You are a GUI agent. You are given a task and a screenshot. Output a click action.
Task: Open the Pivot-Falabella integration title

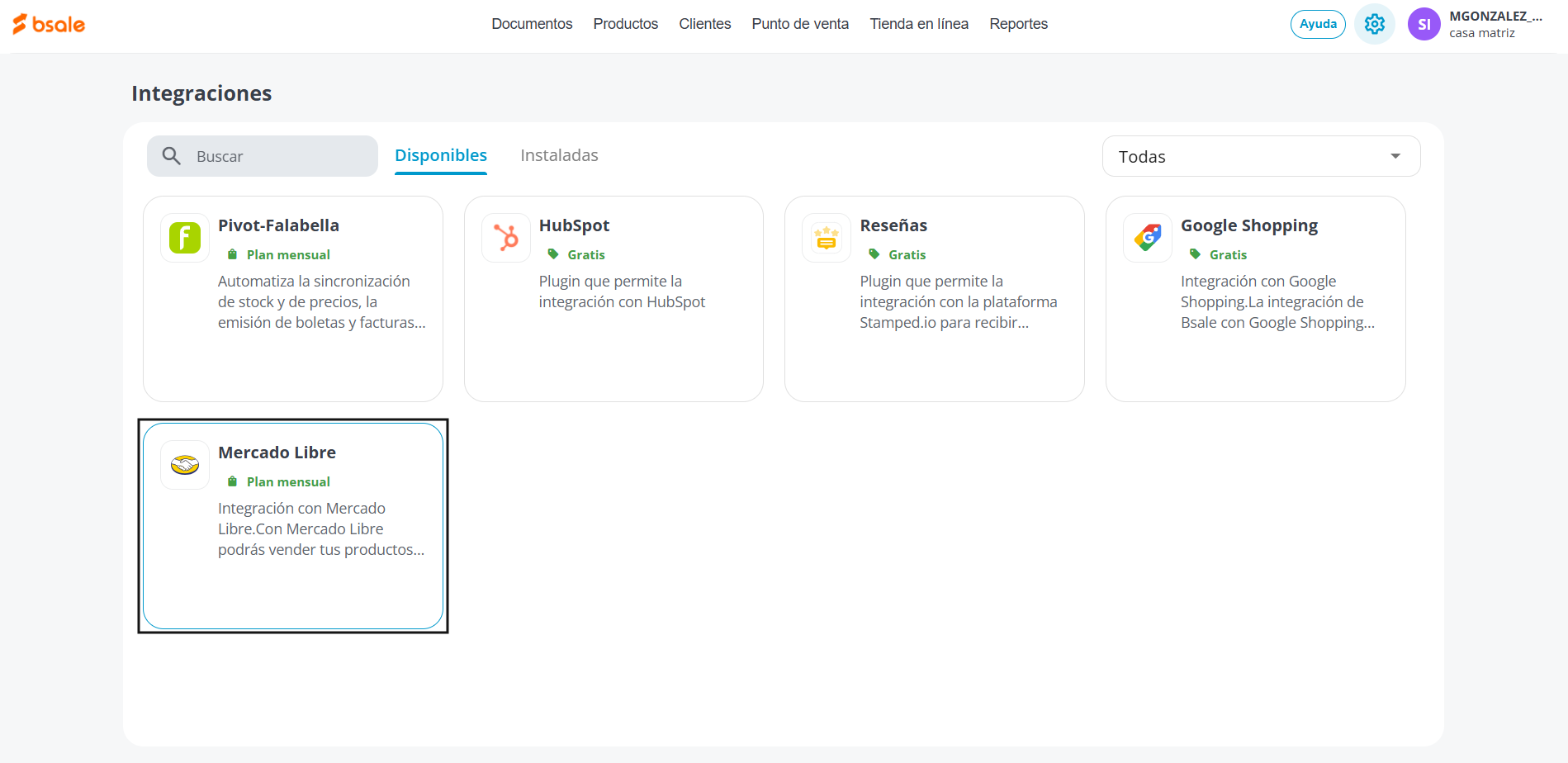point(278,225)
